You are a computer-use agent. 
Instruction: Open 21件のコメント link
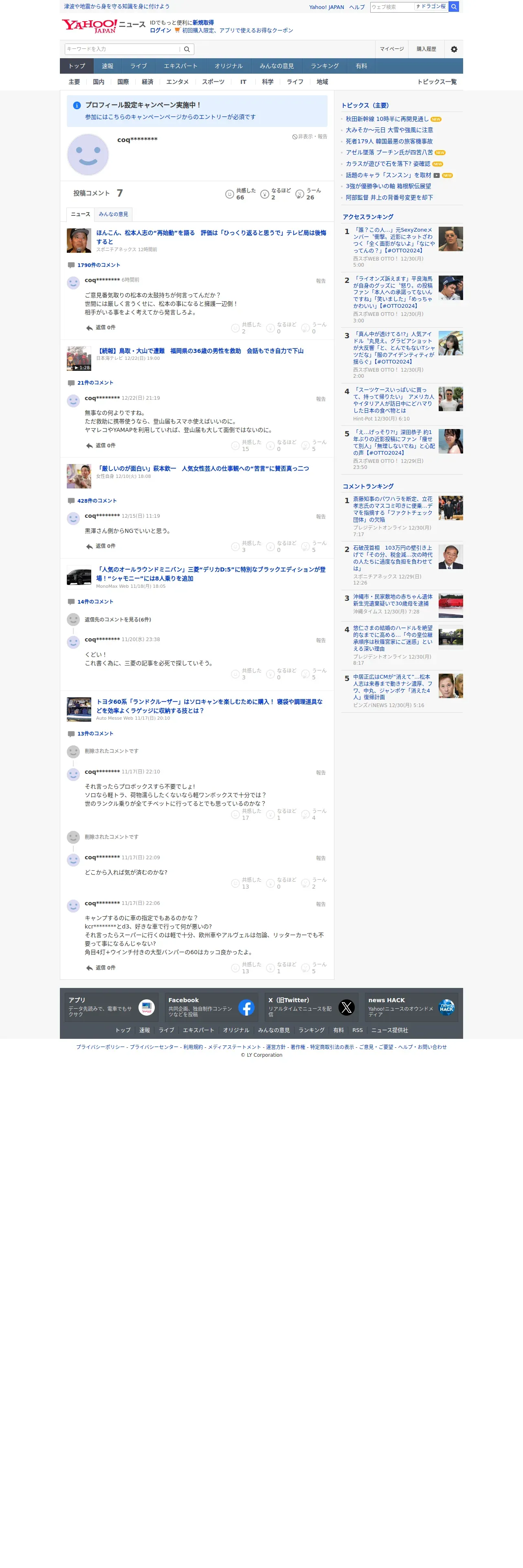(x=96, y=383)
